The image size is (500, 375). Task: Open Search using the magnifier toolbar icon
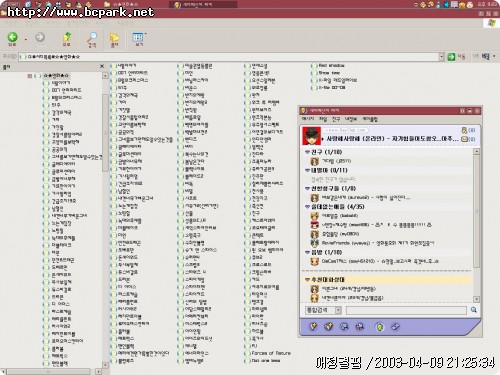(92, 39)
